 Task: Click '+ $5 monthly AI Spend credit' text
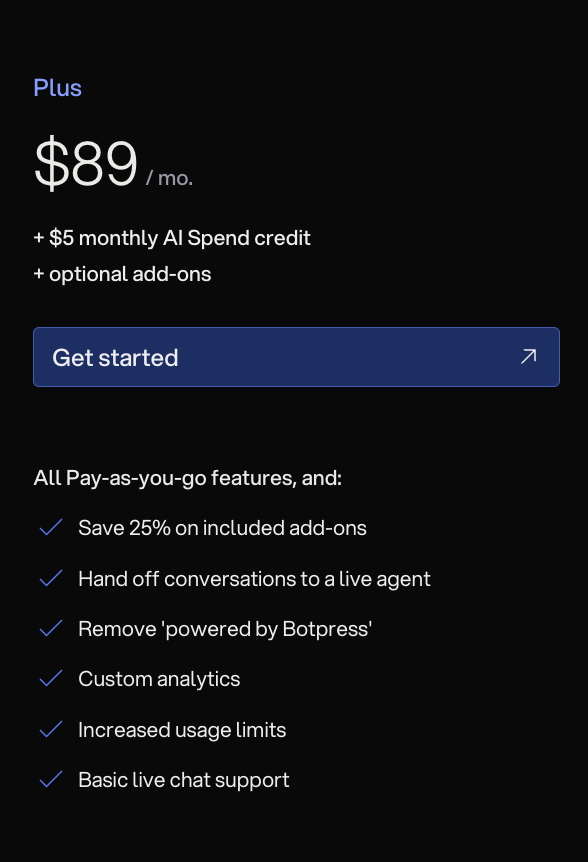(x=172, y=238)
